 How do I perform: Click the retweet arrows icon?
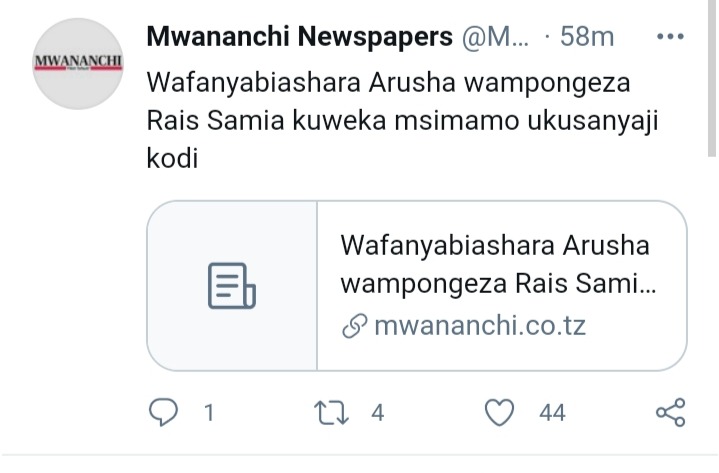point(331,412)
